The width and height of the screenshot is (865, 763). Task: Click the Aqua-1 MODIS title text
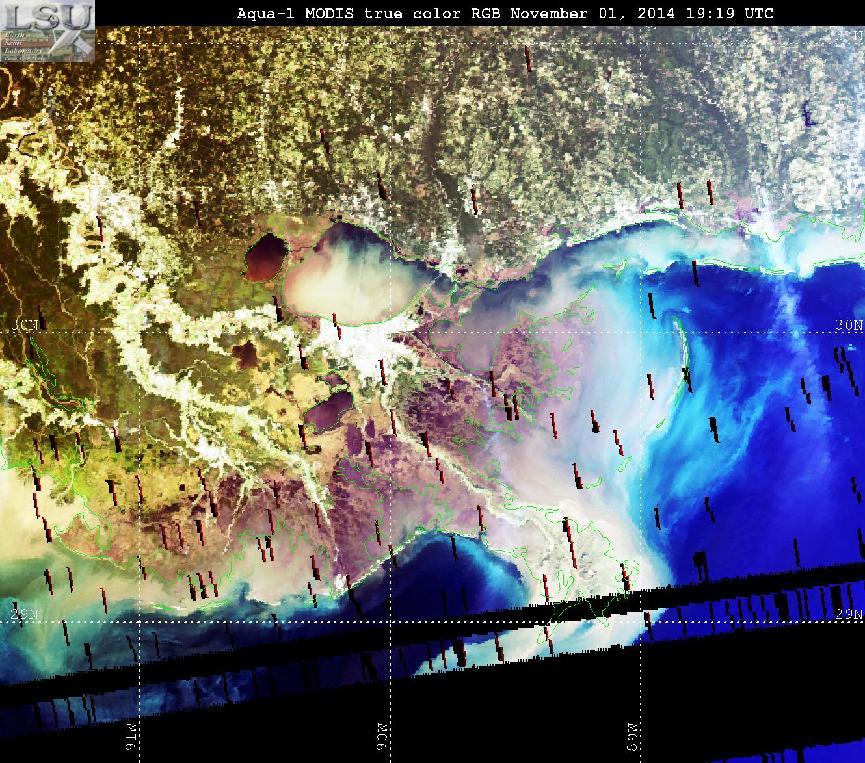[295, 13]
